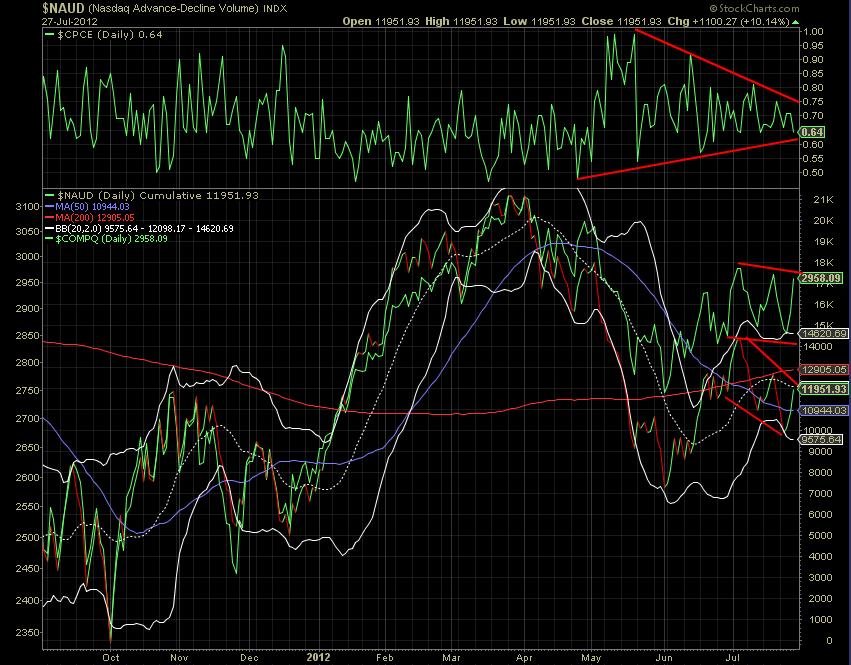Viewport: 851px width, 665px height.
Task: Click the green up-arrow change indicator
Action: coord(796,22)
